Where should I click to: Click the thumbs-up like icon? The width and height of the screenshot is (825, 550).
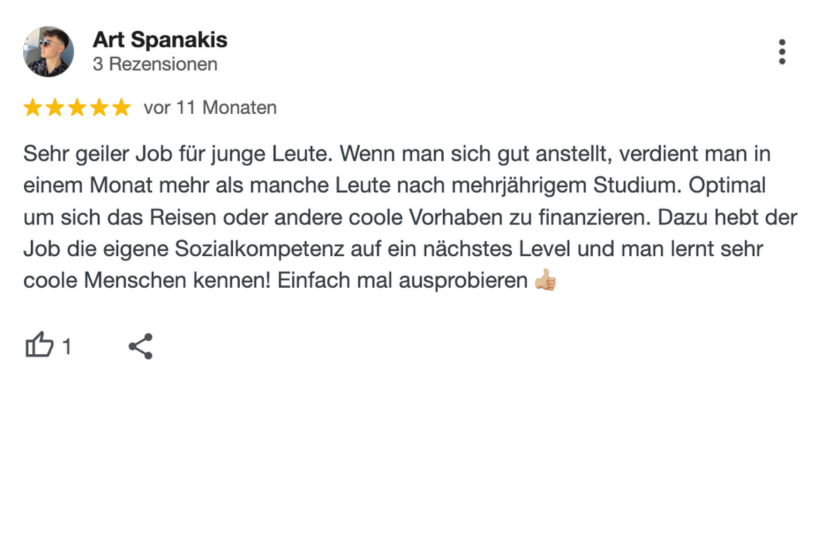38,346
